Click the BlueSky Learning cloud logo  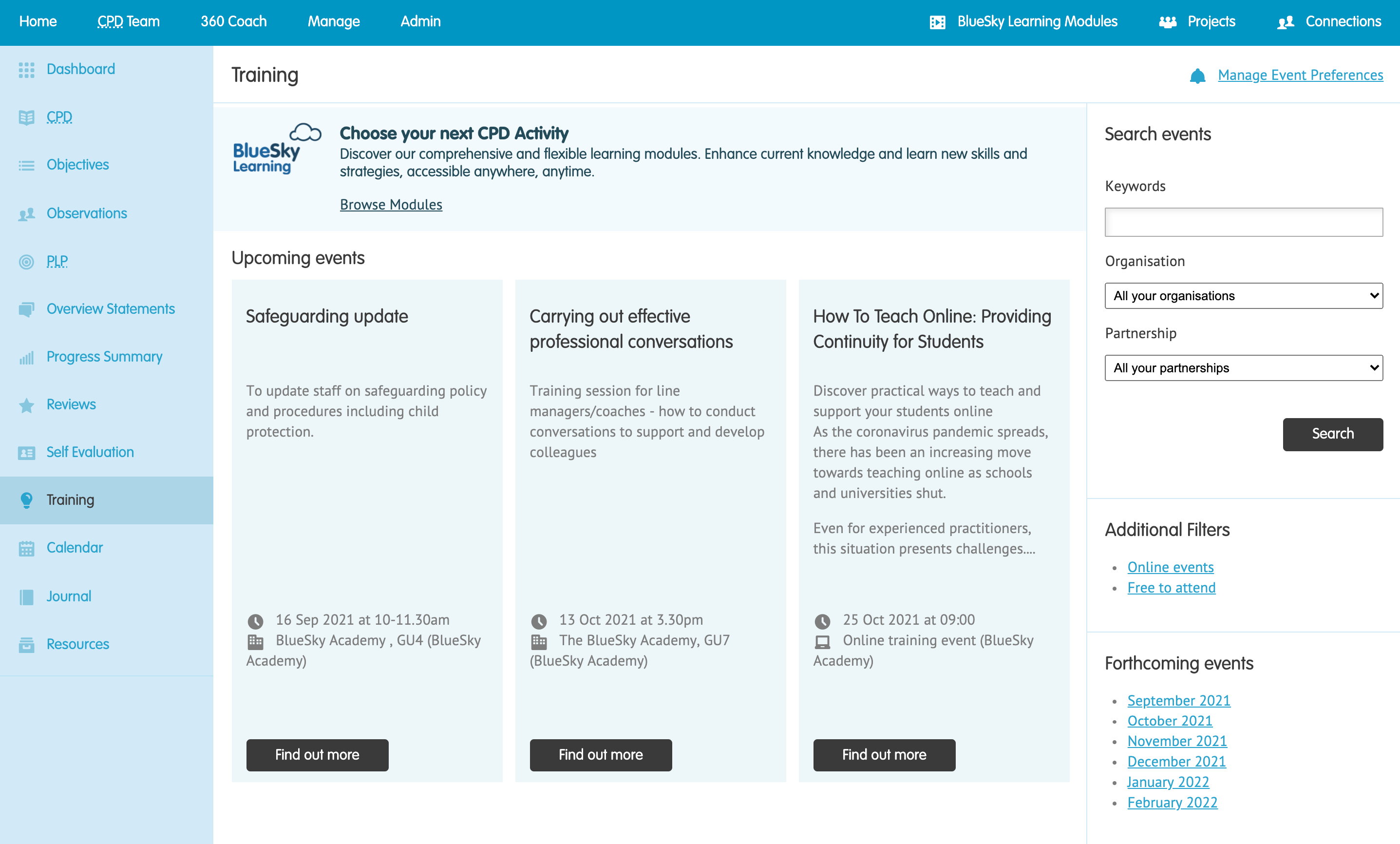point(277,149)
